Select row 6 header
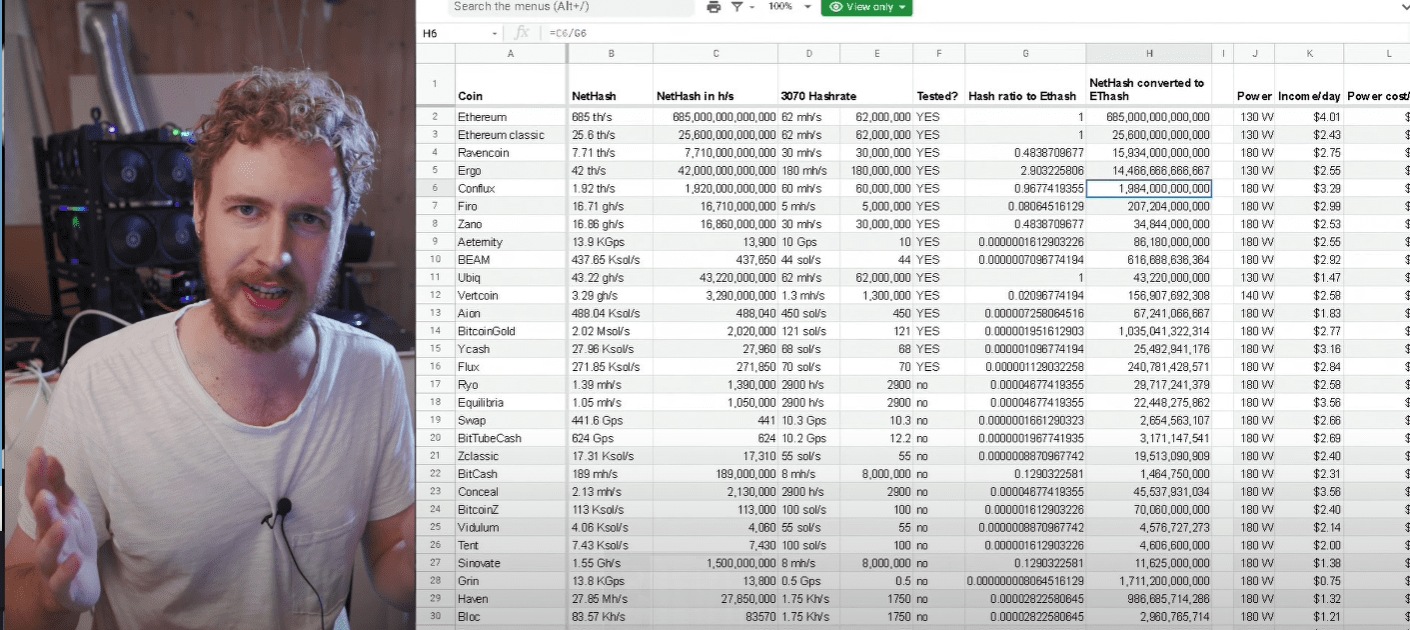The image size is (1410, 630). tap(435, 188)
